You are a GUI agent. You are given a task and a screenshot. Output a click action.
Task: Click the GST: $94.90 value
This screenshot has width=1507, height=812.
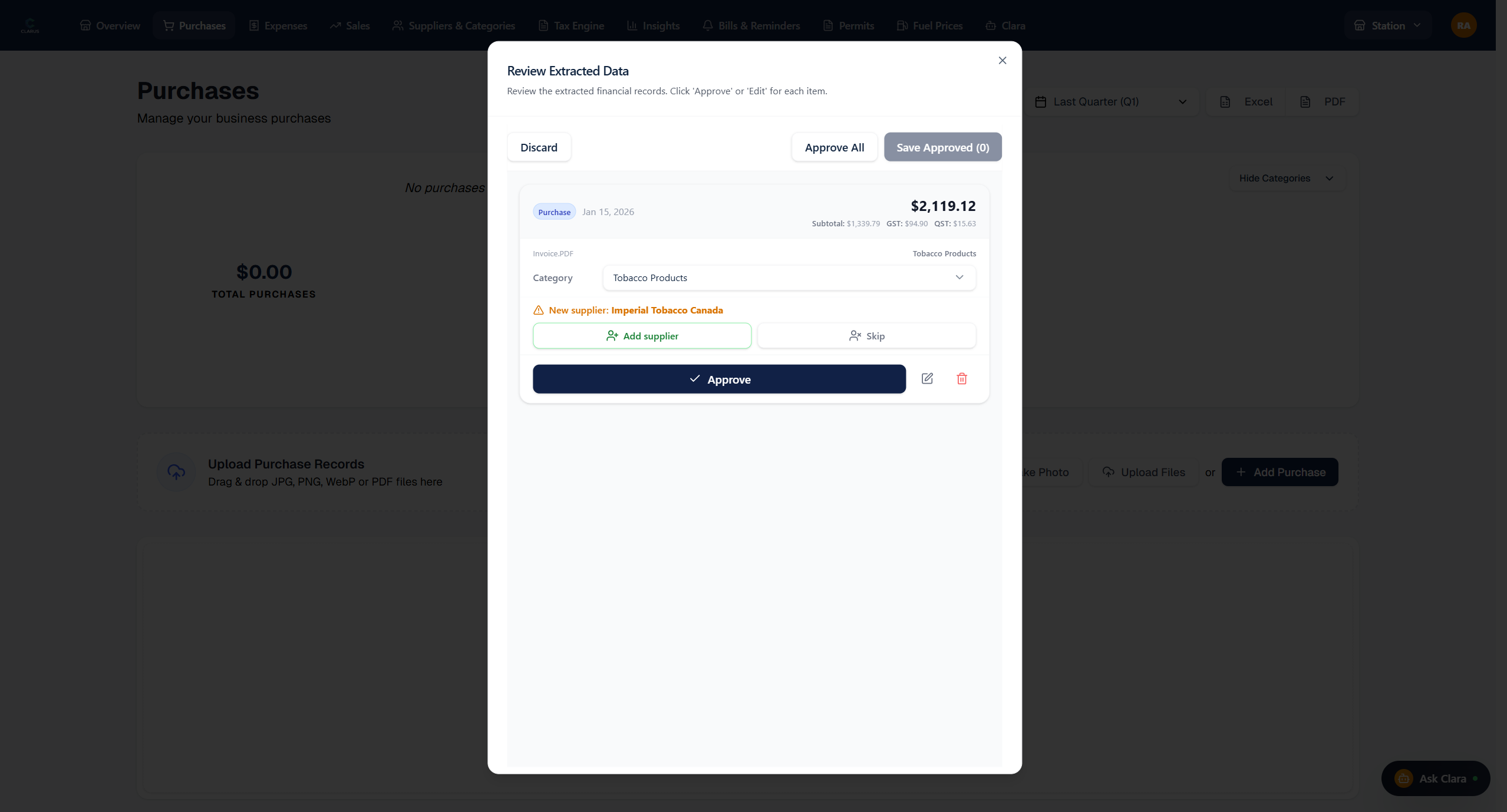pyautogui.click(x=906, y=224)
